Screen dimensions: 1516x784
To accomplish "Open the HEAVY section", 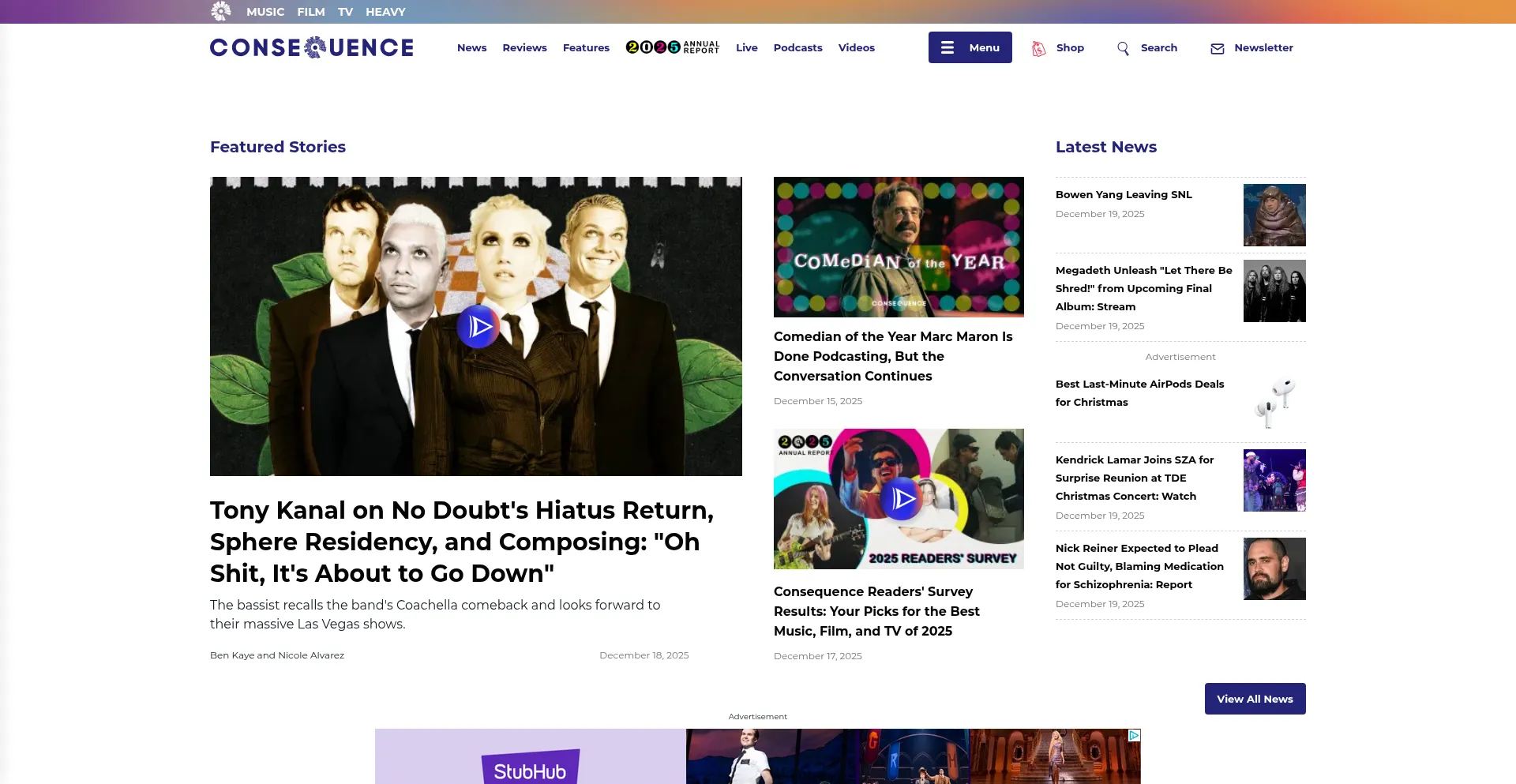I will pyautogui.click(x=385, y=11).
